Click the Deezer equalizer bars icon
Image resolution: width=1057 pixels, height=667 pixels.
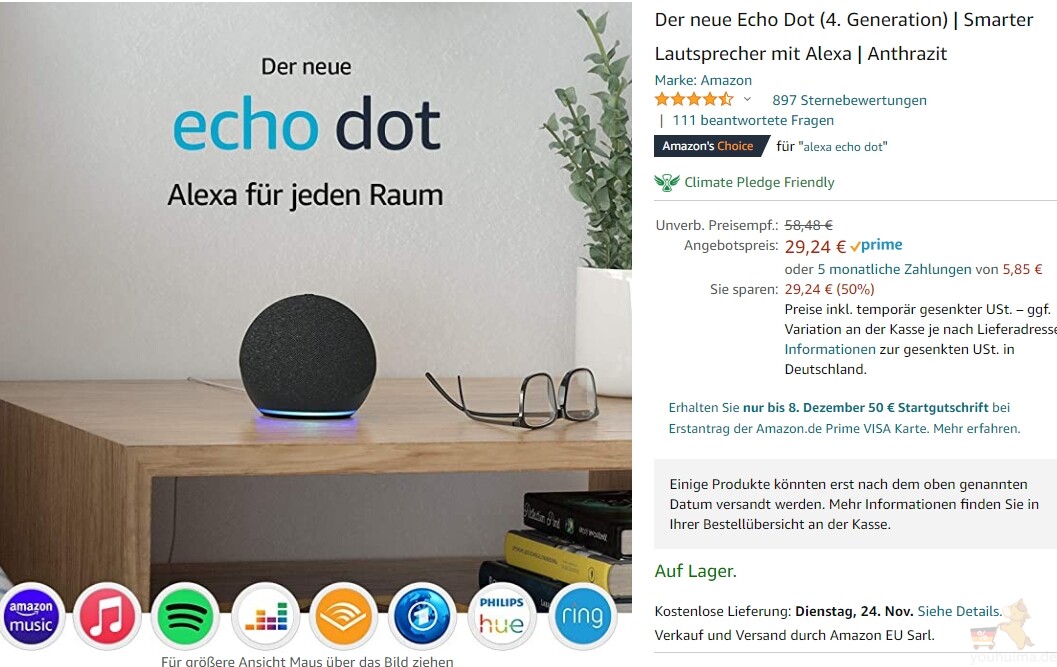click(x=266, y=616)
